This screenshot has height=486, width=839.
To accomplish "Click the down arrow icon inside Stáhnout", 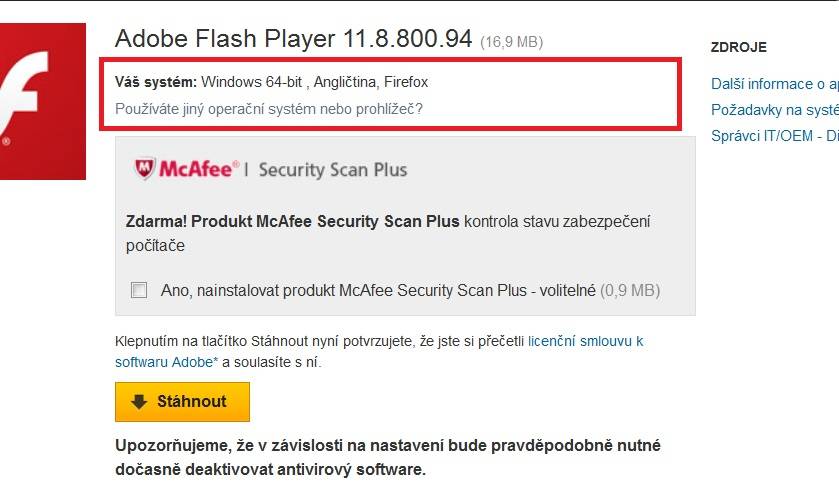I will pos(139,401).
